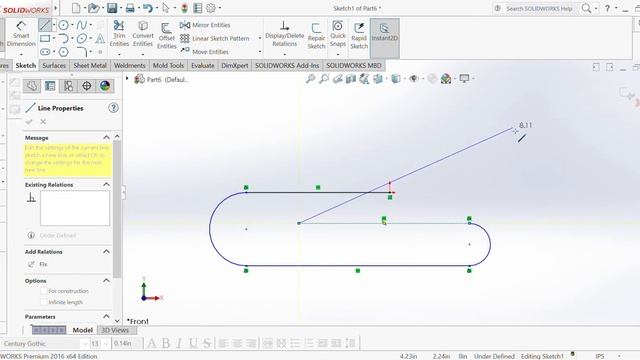Open Quick Snaps tool
Viewport: 640px width, 360px height.
[338, 34]
